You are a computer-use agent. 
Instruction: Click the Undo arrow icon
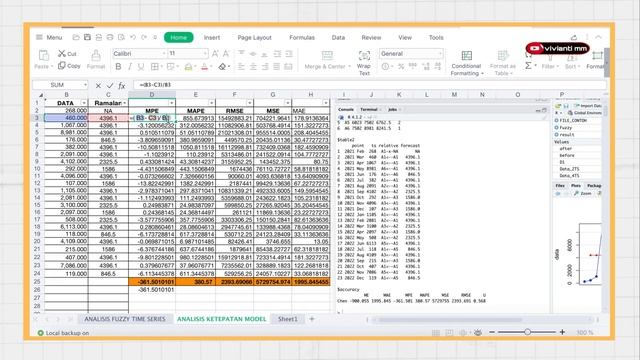point(133,38)
